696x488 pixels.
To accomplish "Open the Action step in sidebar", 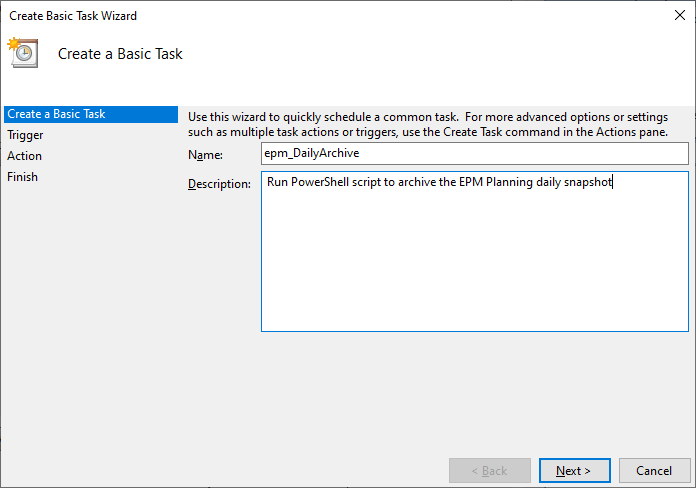I will pos(25,156).
